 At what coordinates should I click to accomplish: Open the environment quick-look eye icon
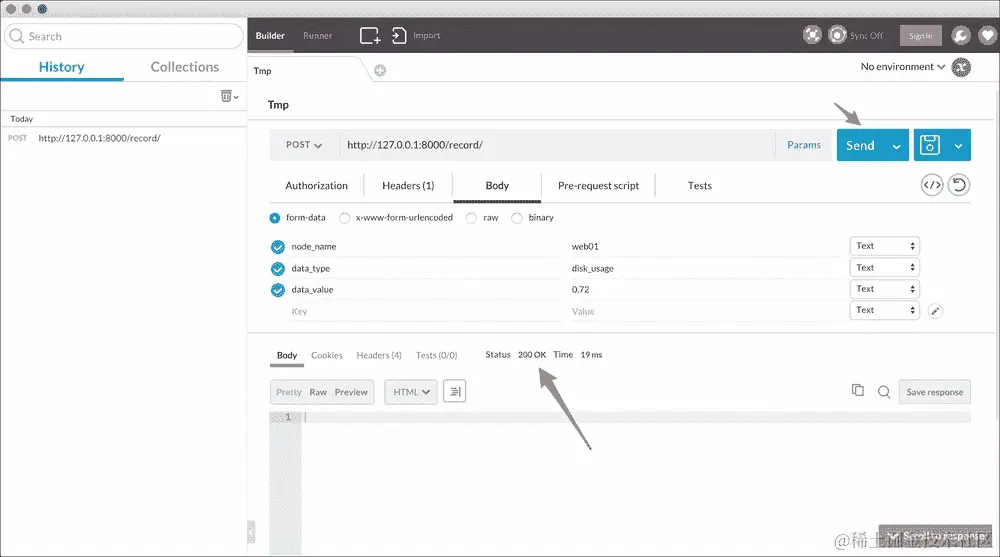point(961,67)
